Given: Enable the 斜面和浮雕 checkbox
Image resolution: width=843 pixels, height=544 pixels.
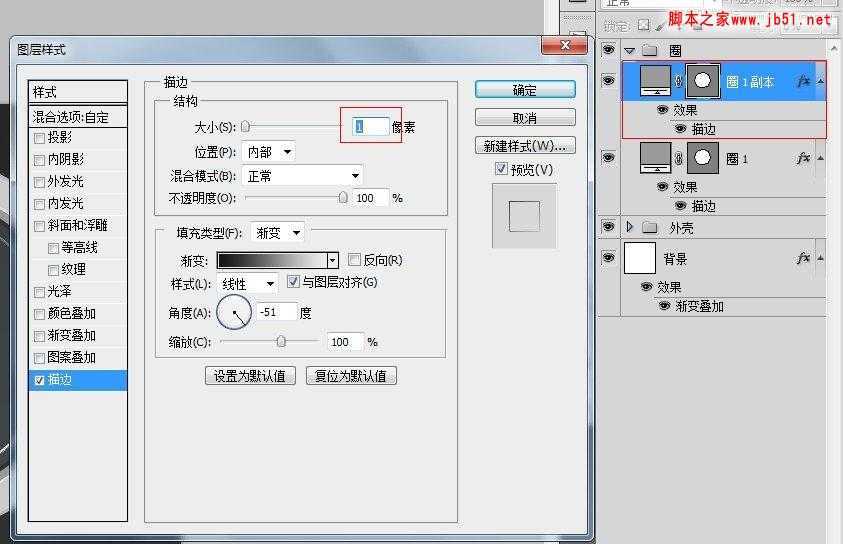Looking at the screenshot, I should 39,226.
